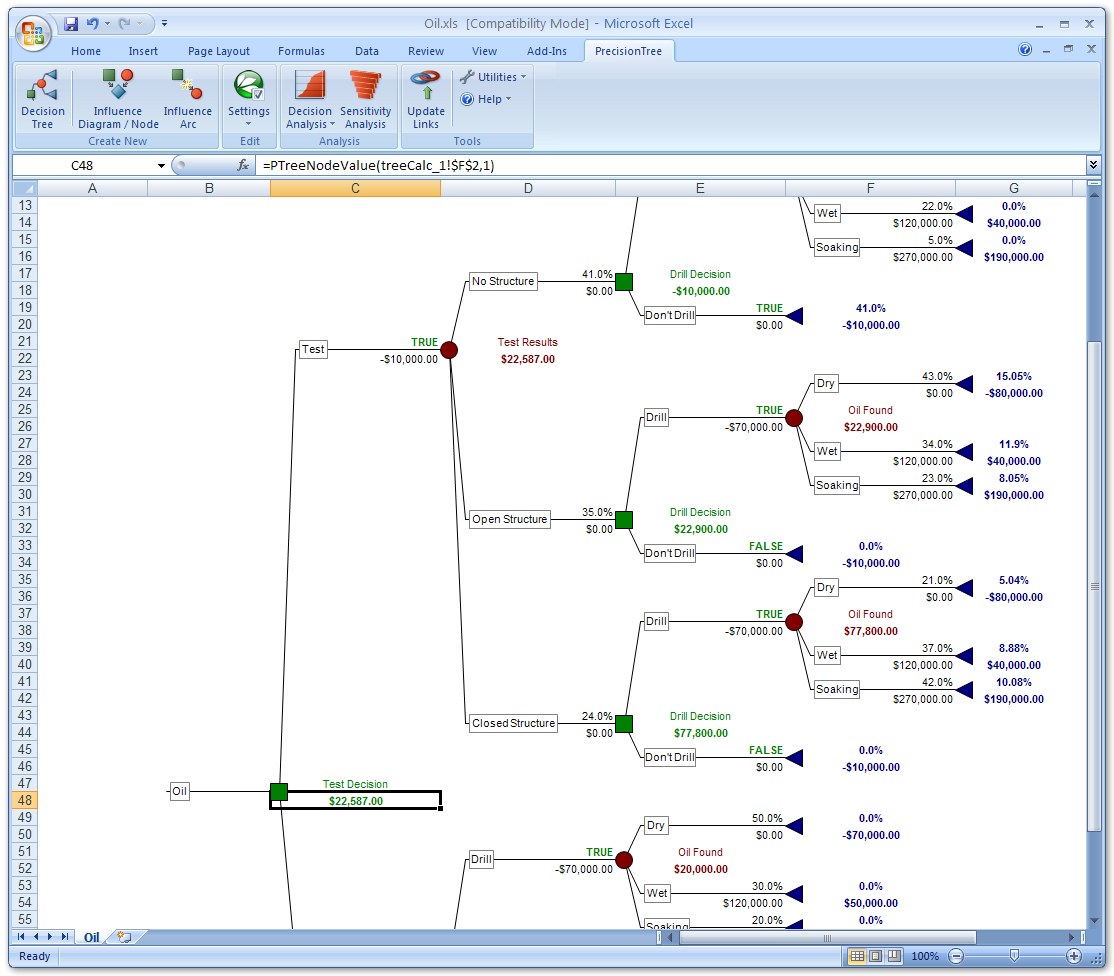
Task: Open the Review tab
Action: 426,51
